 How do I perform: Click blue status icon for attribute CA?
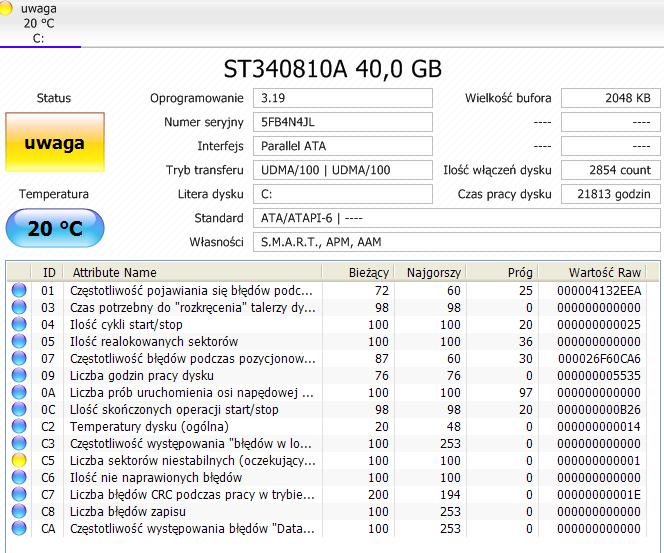click(19, 528)
